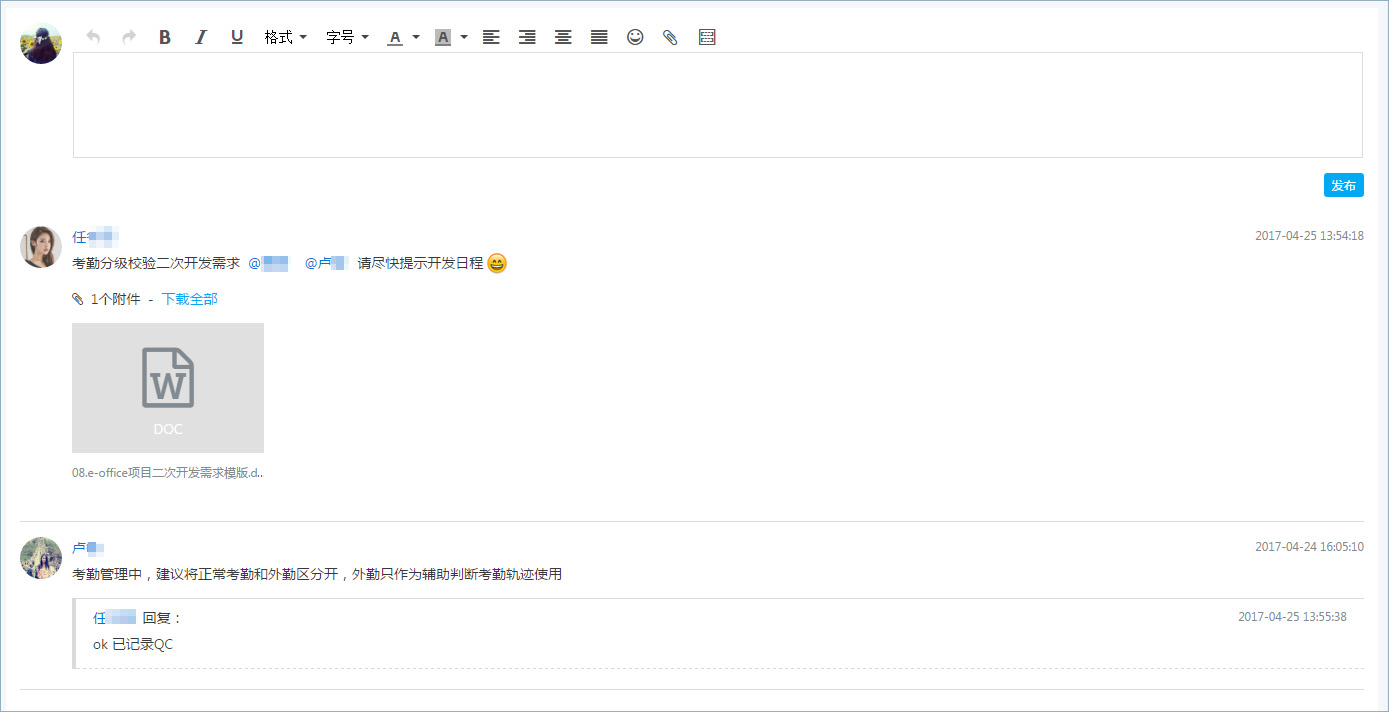Image resolution: width=1389 pixels, height=712 pixels.
Task: Click the 下载全部 download all link
Action: tap(190, 299)
